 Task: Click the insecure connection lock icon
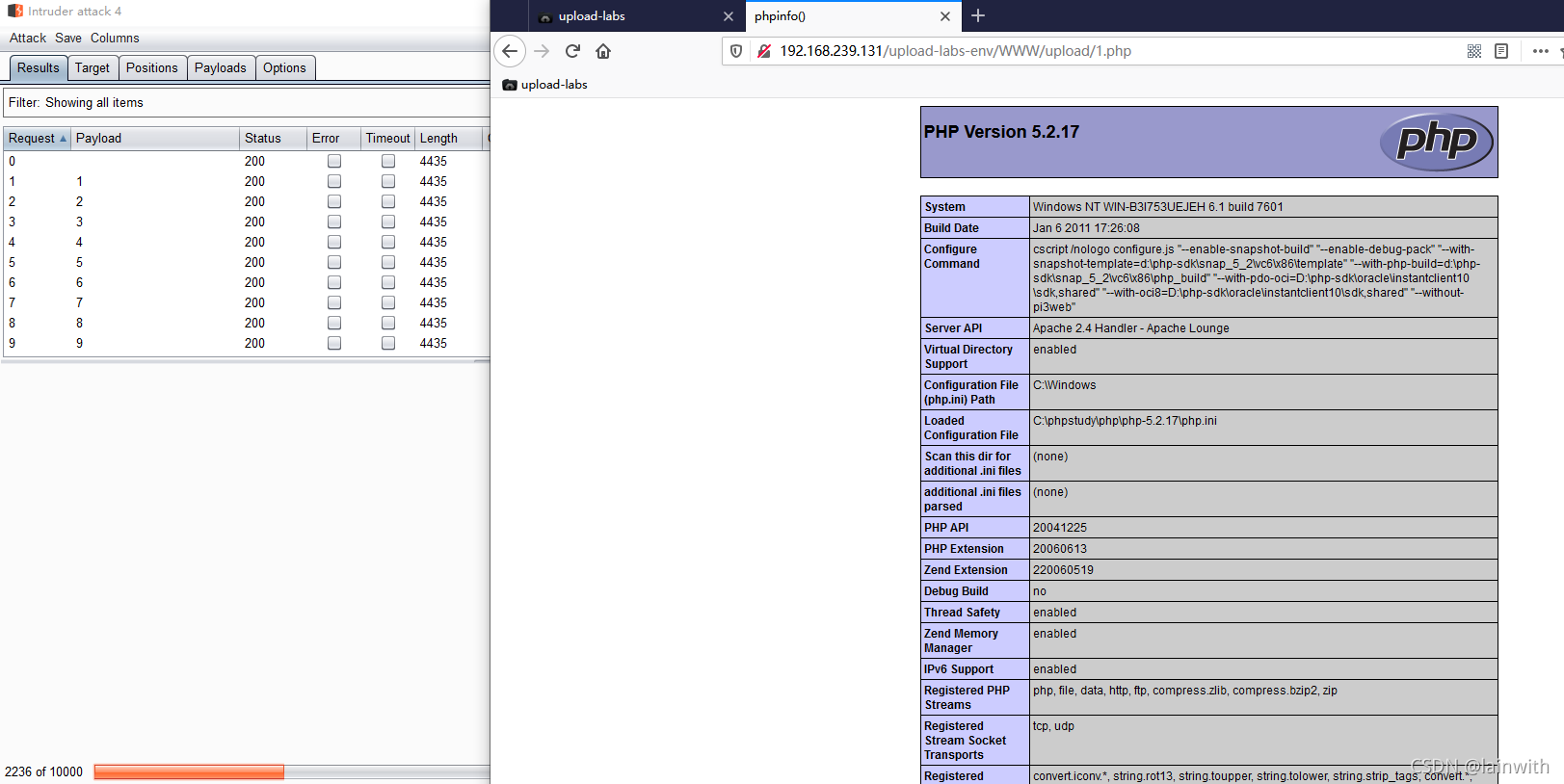coord(763,51)
